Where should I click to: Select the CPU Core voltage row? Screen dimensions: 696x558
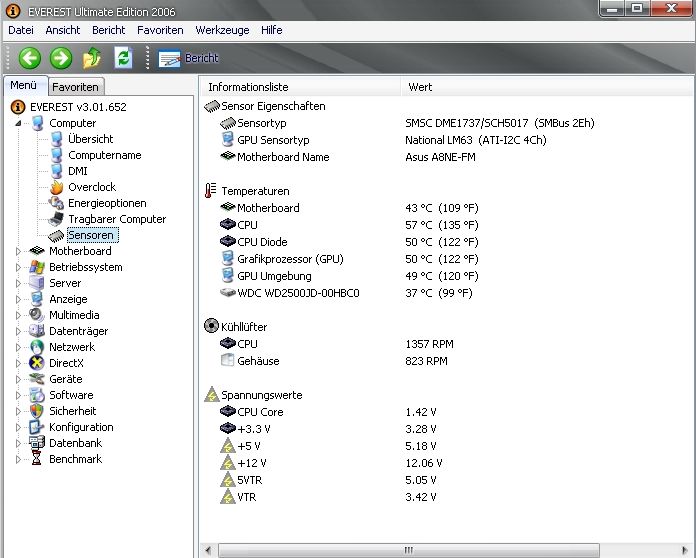(x=328, y=412)
